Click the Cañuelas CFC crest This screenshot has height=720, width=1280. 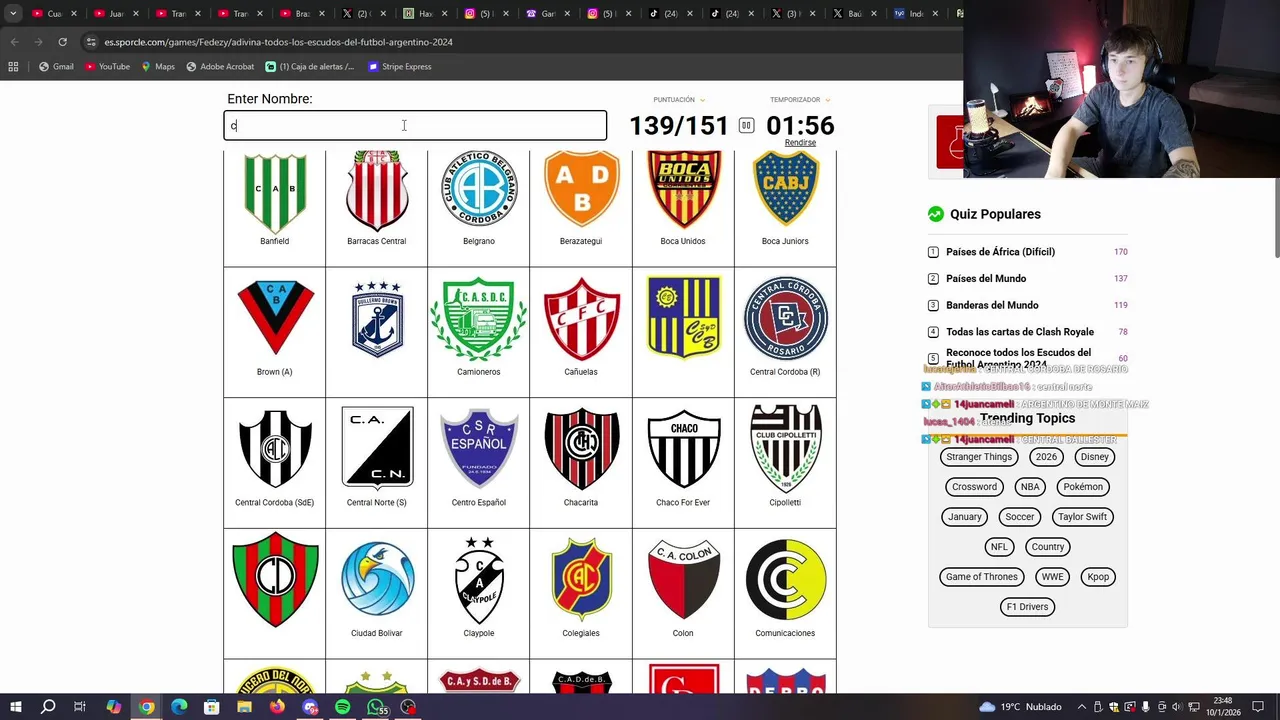[x=581, y=318]
